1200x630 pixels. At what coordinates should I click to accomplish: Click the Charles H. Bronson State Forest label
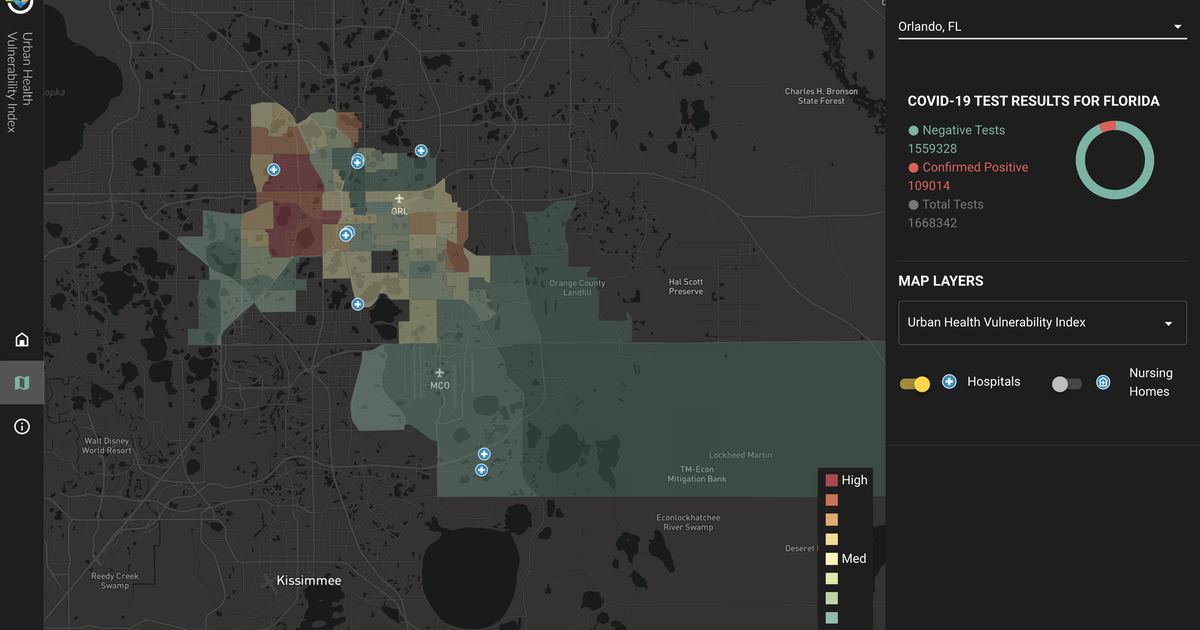point(822,96)
